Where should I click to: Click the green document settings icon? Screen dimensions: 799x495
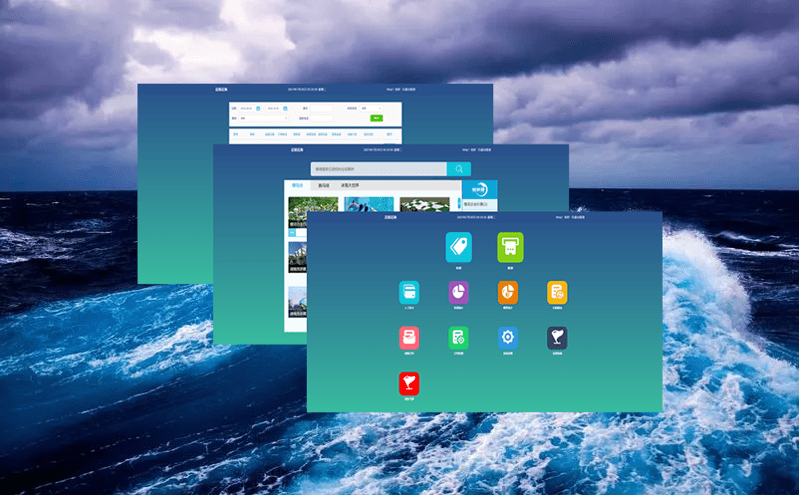[458, 338]
